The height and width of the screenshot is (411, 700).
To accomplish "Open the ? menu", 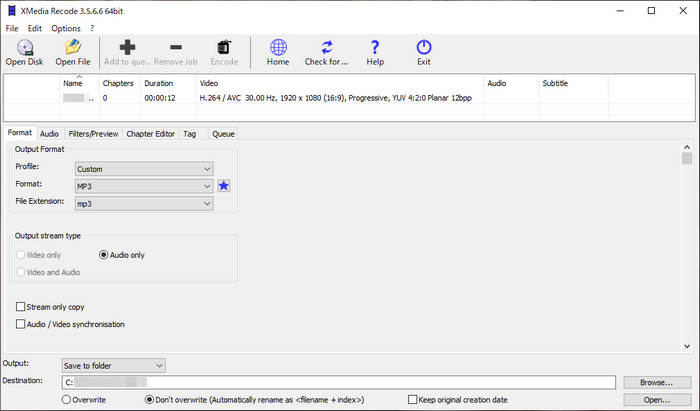I will click(x=92, y=29).
